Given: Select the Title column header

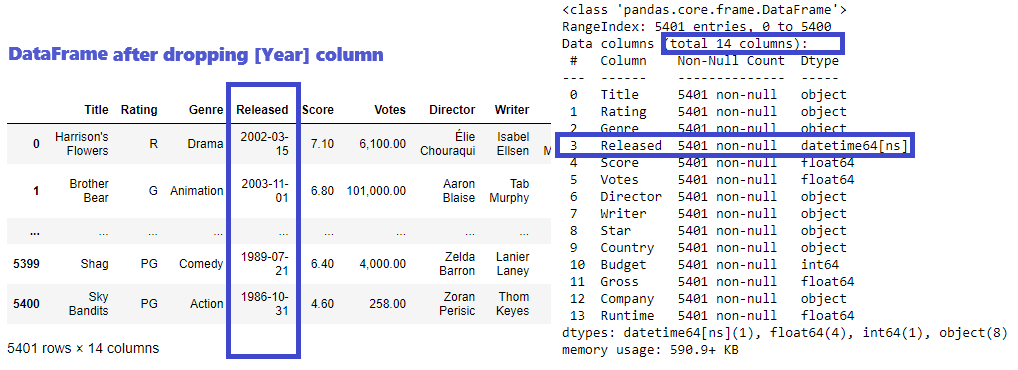Looking at the screenshot, I should 96,110.
